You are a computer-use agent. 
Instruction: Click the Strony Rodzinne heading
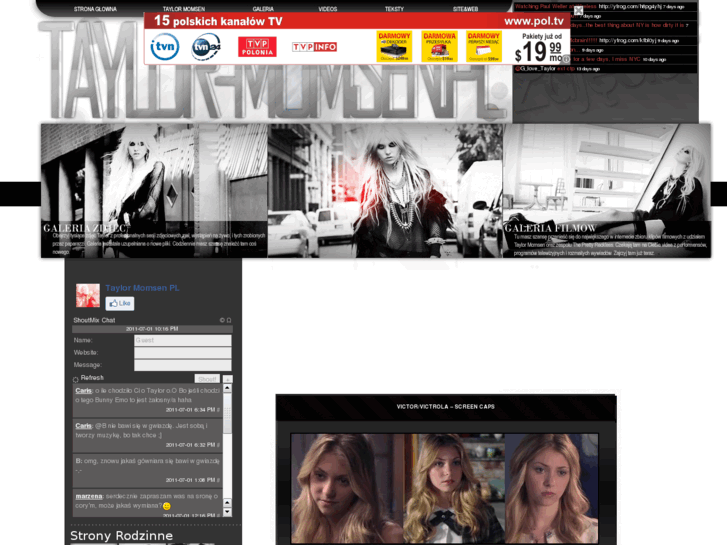tap(121, 536)
